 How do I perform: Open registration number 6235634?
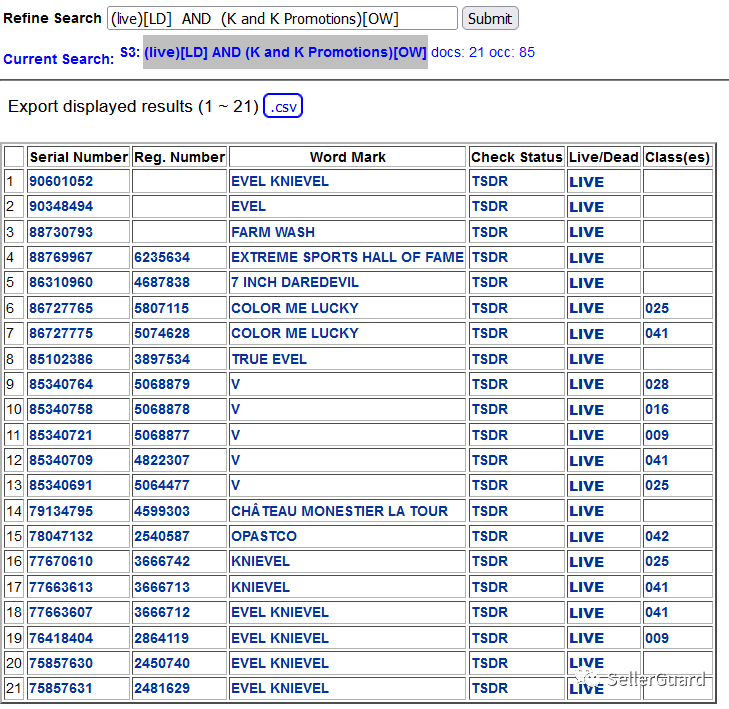(161, 257)
